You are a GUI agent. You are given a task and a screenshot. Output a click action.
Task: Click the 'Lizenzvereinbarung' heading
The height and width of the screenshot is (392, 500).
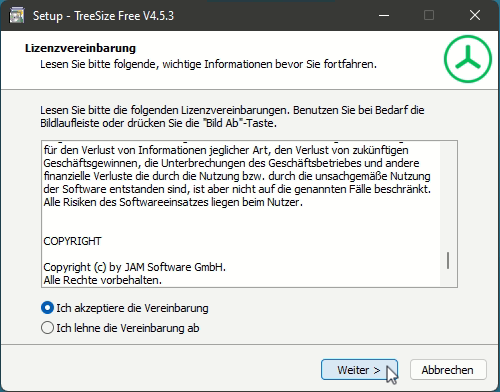click(x=80, y=48)
